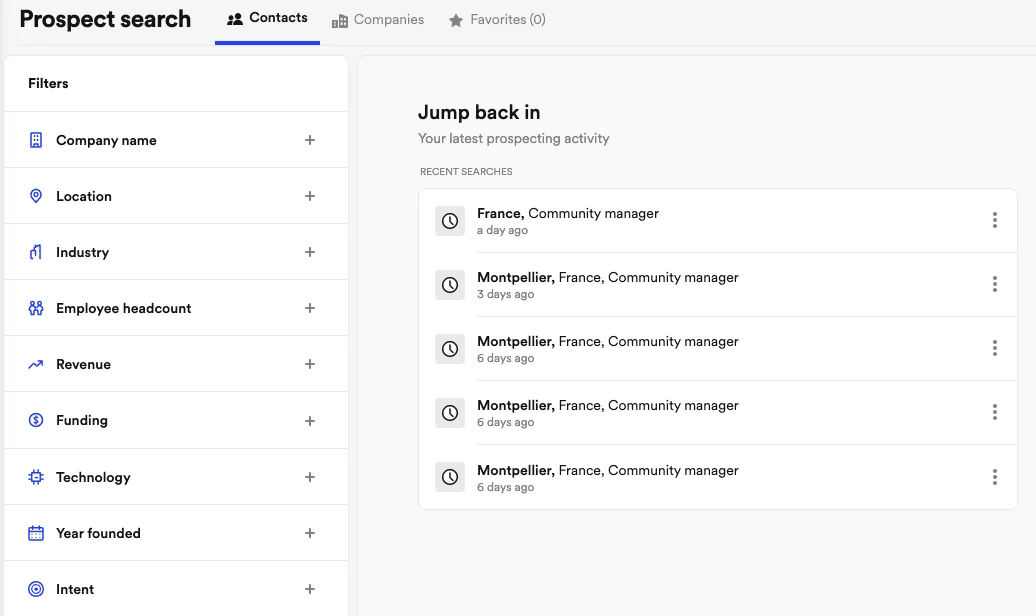Rerun the 'France, Community manager' recent search
This screenshot has height=616, width=1036.
718,221
